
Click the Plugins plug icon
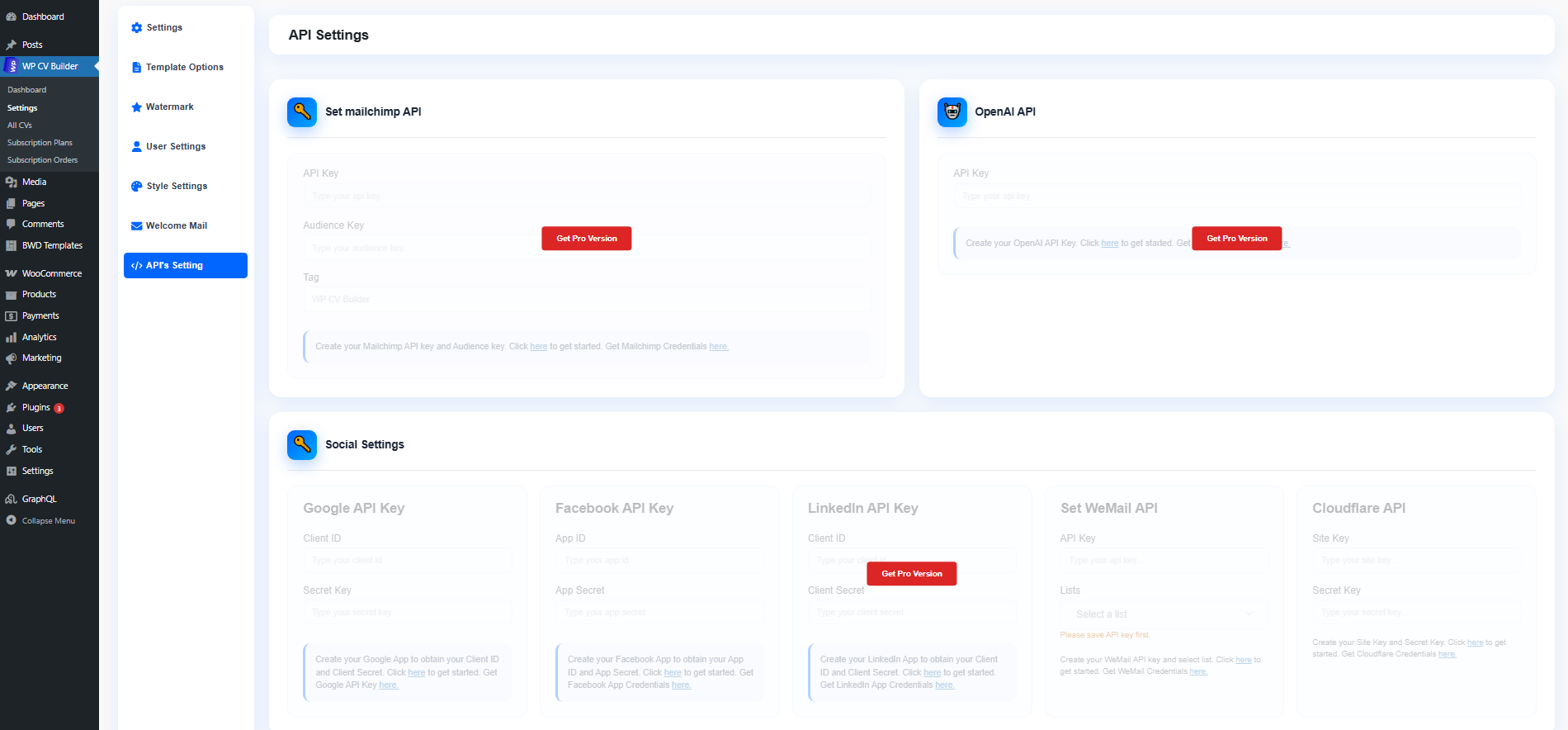point(11,407)
